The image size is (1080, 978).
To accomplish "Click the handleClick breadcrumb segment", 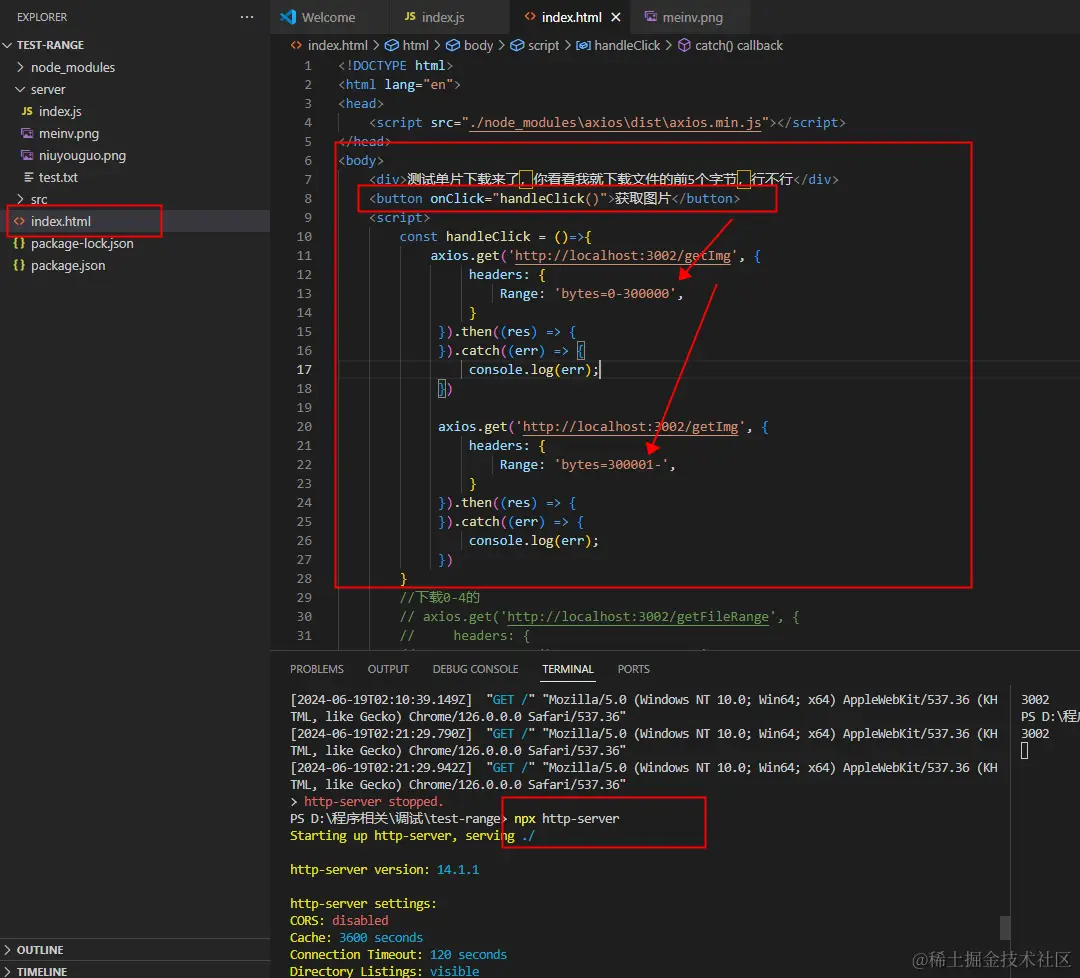I will (627, 45).
